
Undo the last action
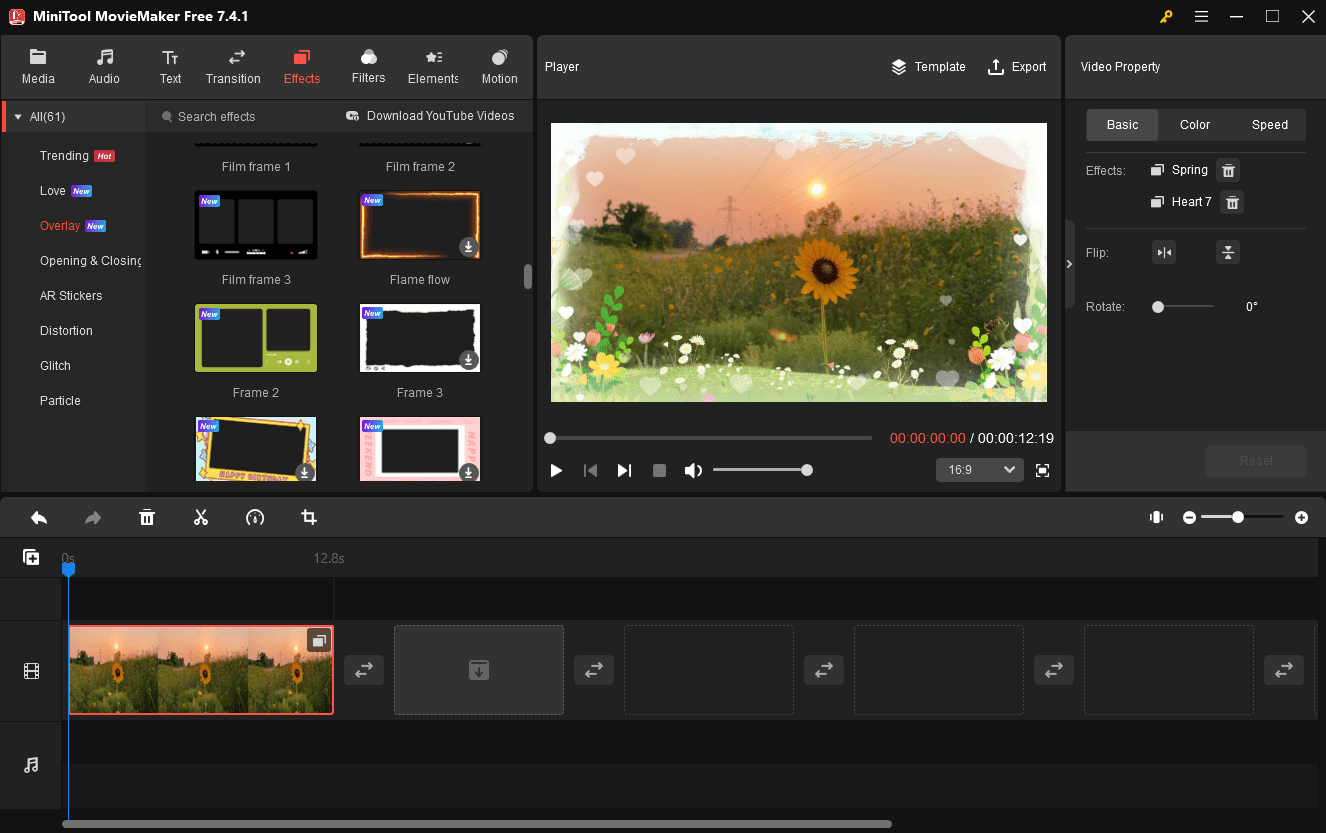[x=39, y=517]
